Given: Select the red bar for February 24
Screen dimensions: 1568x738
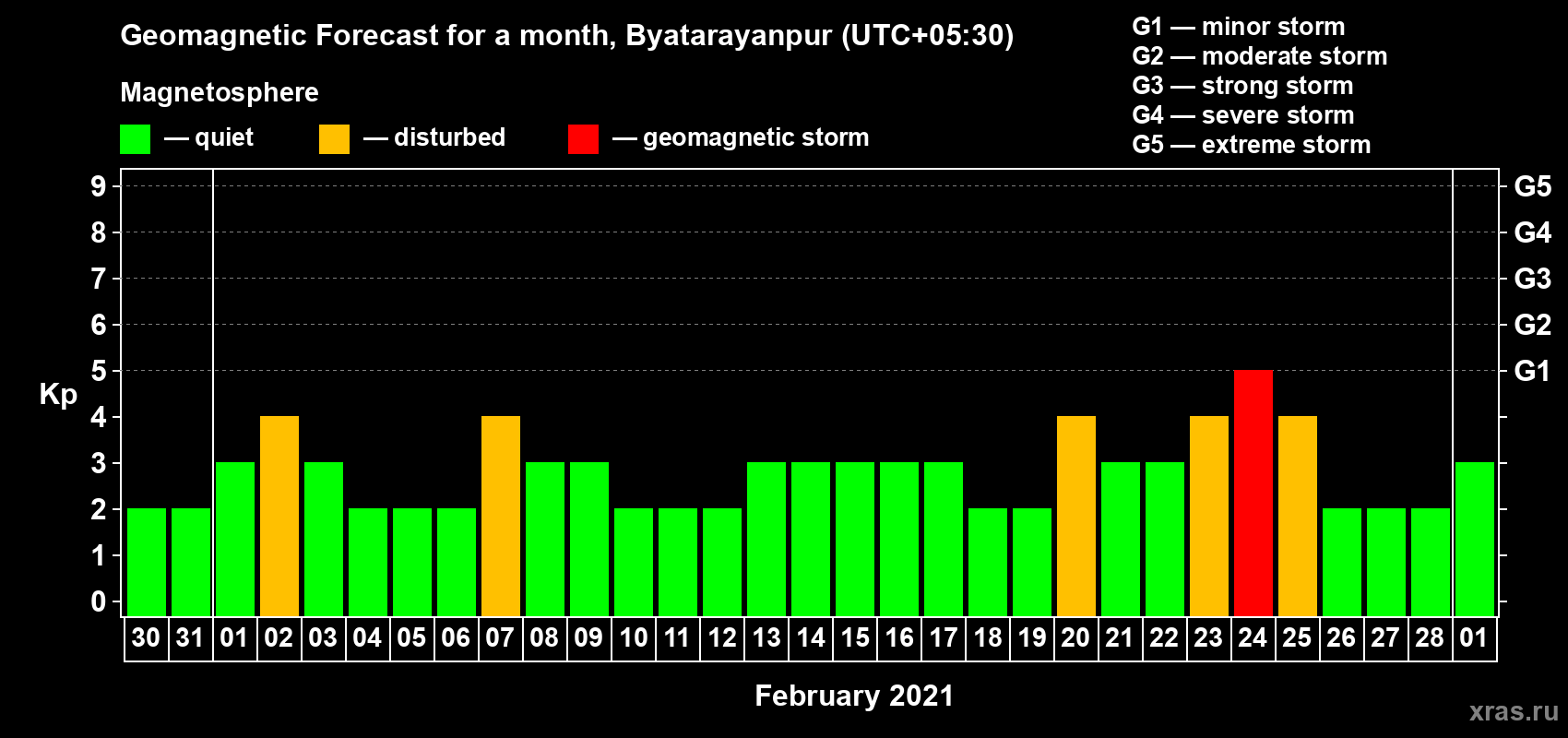Looking at the screenshot, I should [1253, 494].
